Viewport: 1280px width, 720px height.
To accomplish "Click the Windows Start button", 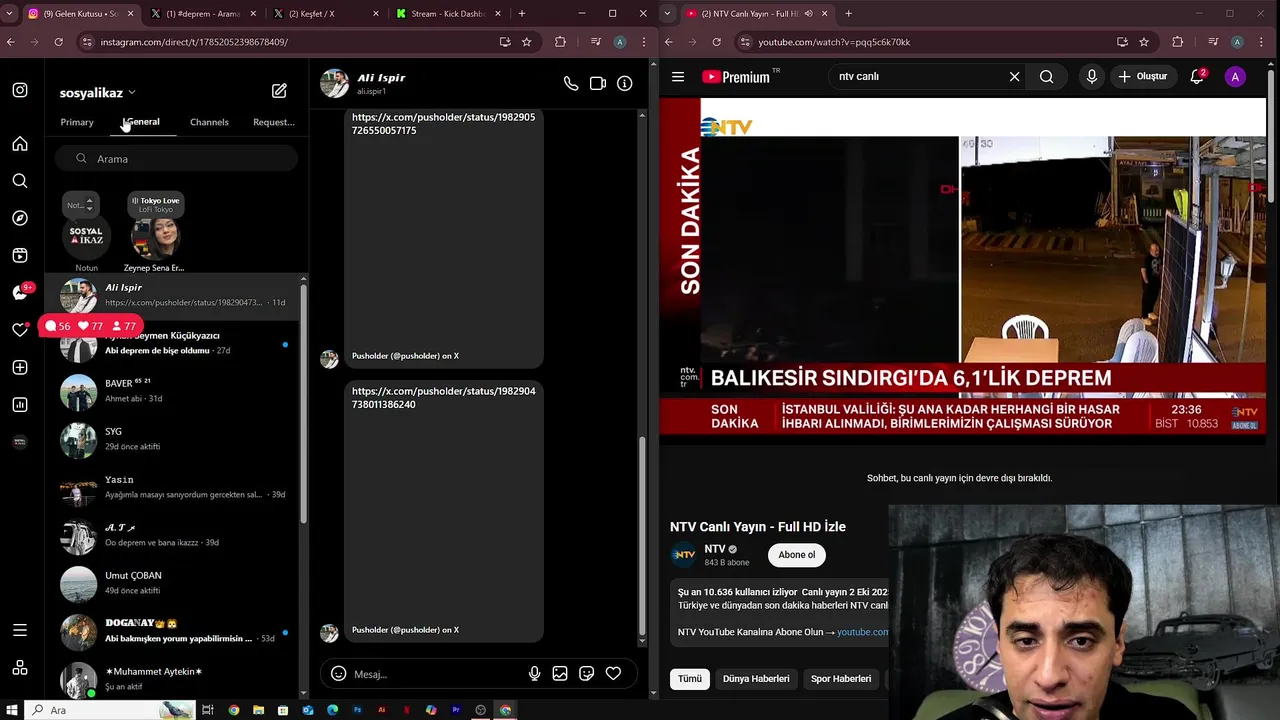I will [11, 710].
